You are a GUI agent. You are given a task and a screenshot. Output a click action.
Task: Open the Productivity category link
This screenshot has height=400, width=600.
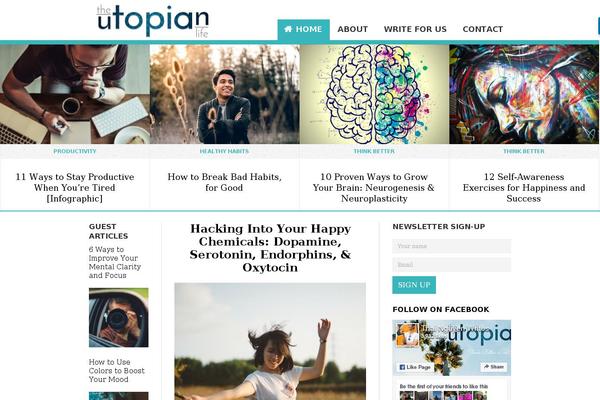pos(75,151)
